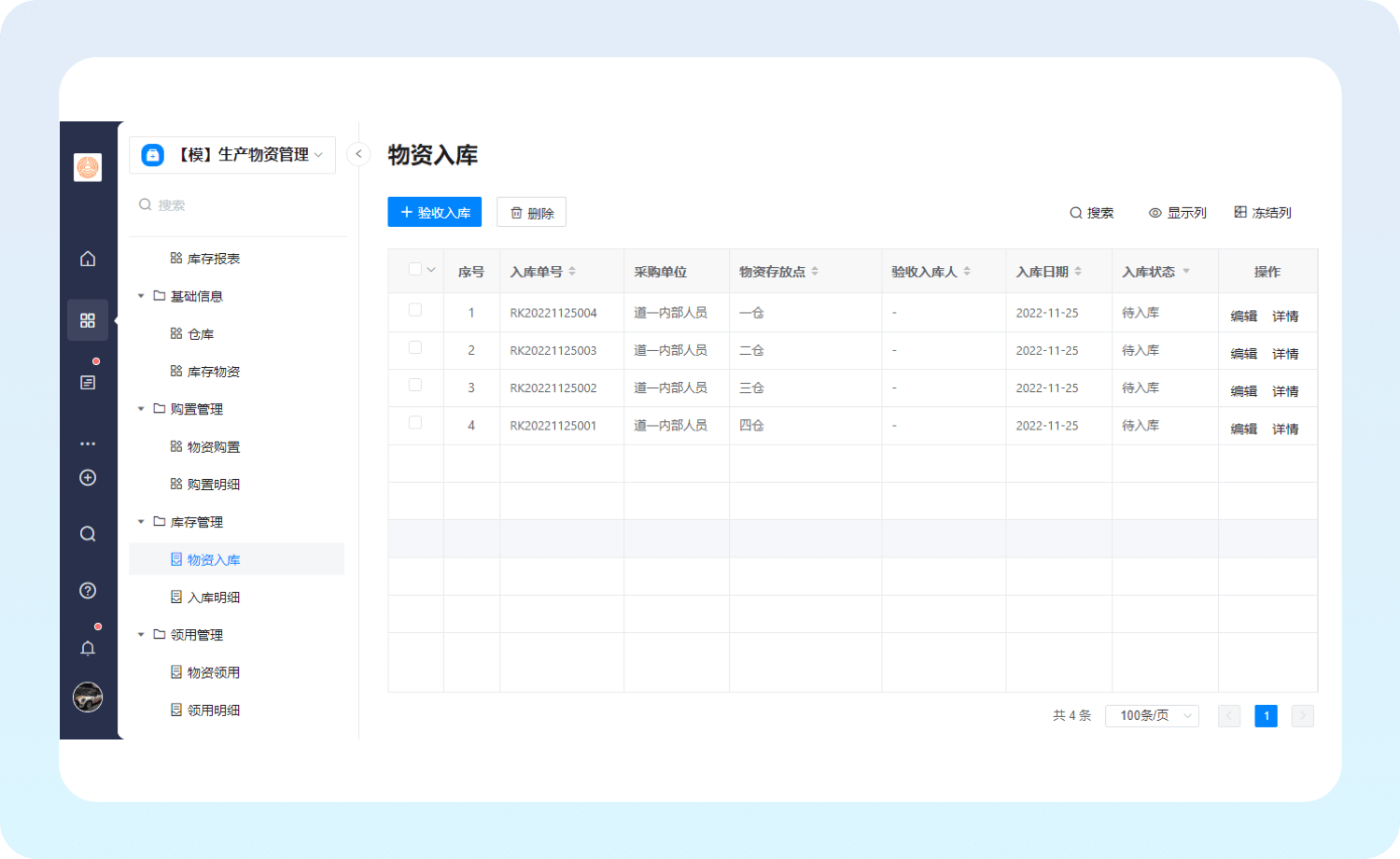Image resolution: width=1400 pixels, height=859 pixels.
Task: Open the apps grid icon in sidebar
Action: click(88, 320)
